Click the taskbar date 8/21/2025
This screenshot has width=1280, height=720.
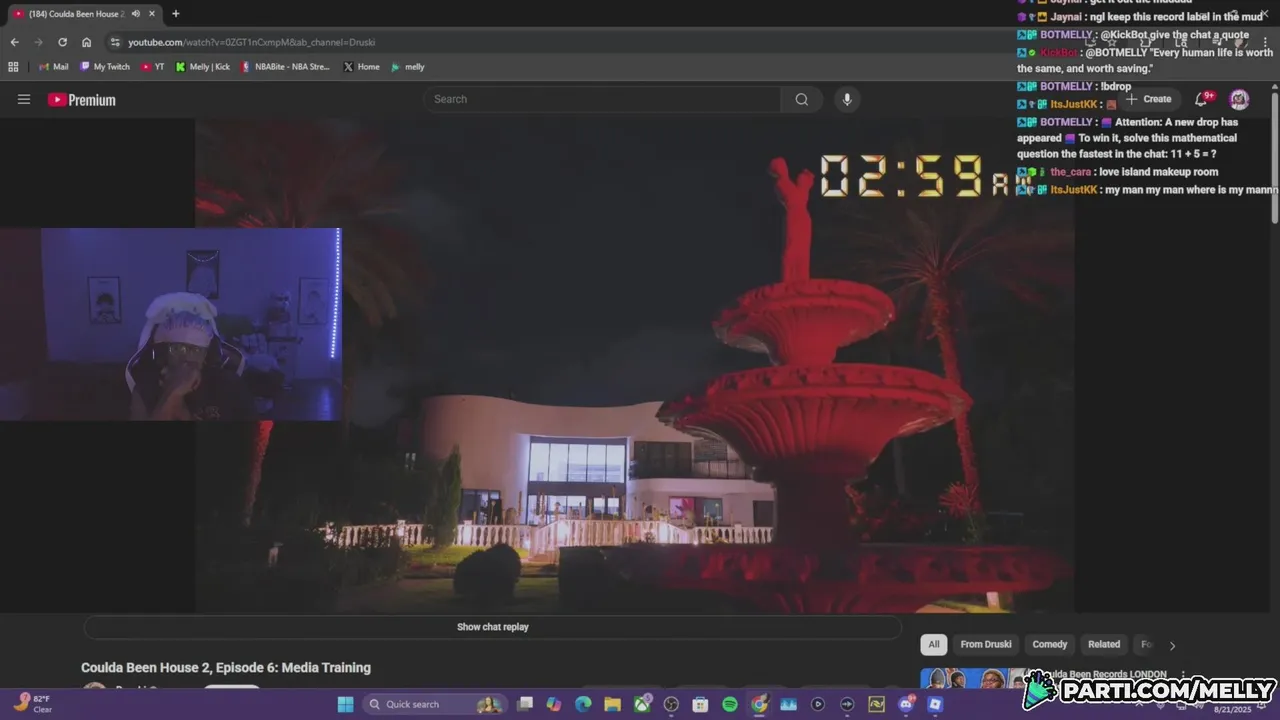(x=1232, y=709)
